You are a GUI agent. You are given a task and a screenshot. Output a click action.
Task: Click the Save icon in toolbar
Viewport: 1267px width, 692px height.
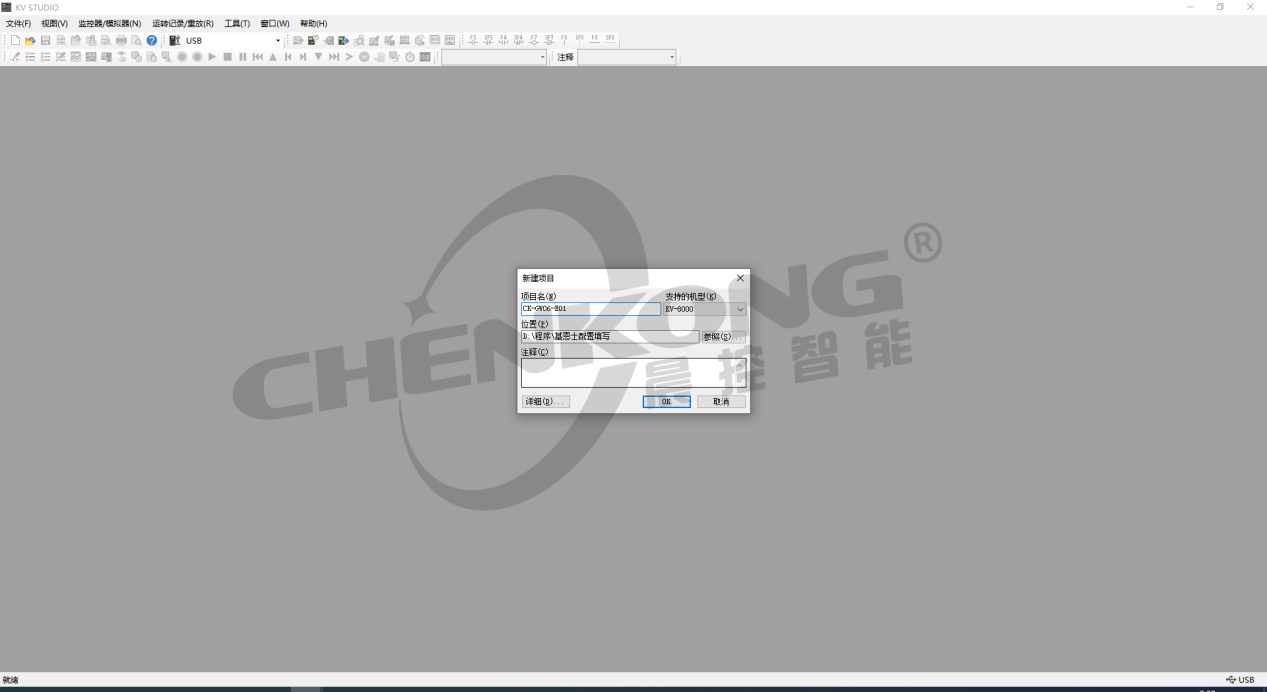[x=45, y=41]
